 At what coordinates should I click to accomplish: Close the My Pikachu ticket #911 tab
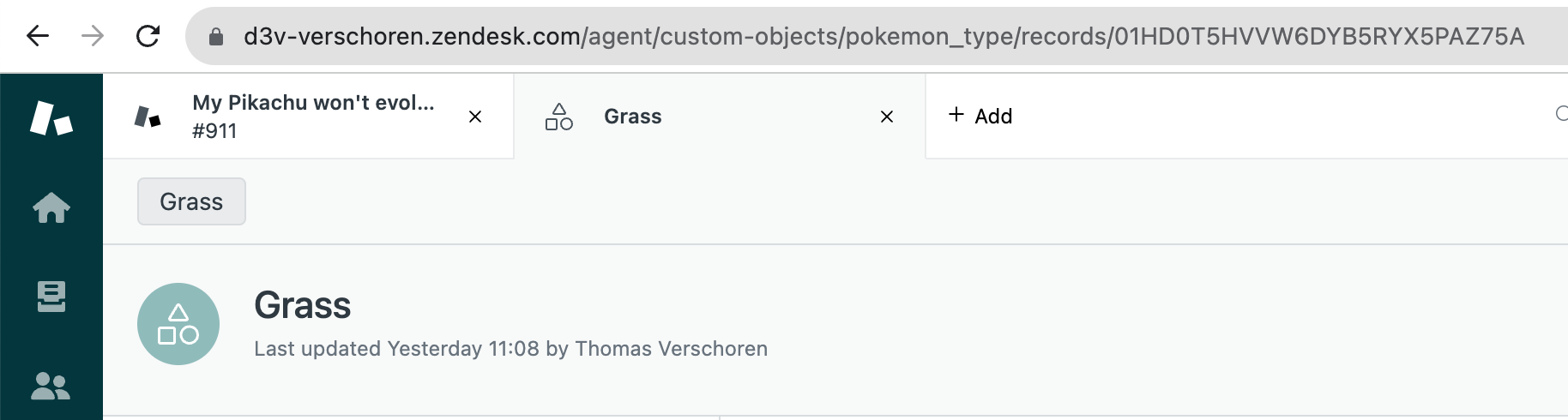pyautogui.click(x=475, y=117)
